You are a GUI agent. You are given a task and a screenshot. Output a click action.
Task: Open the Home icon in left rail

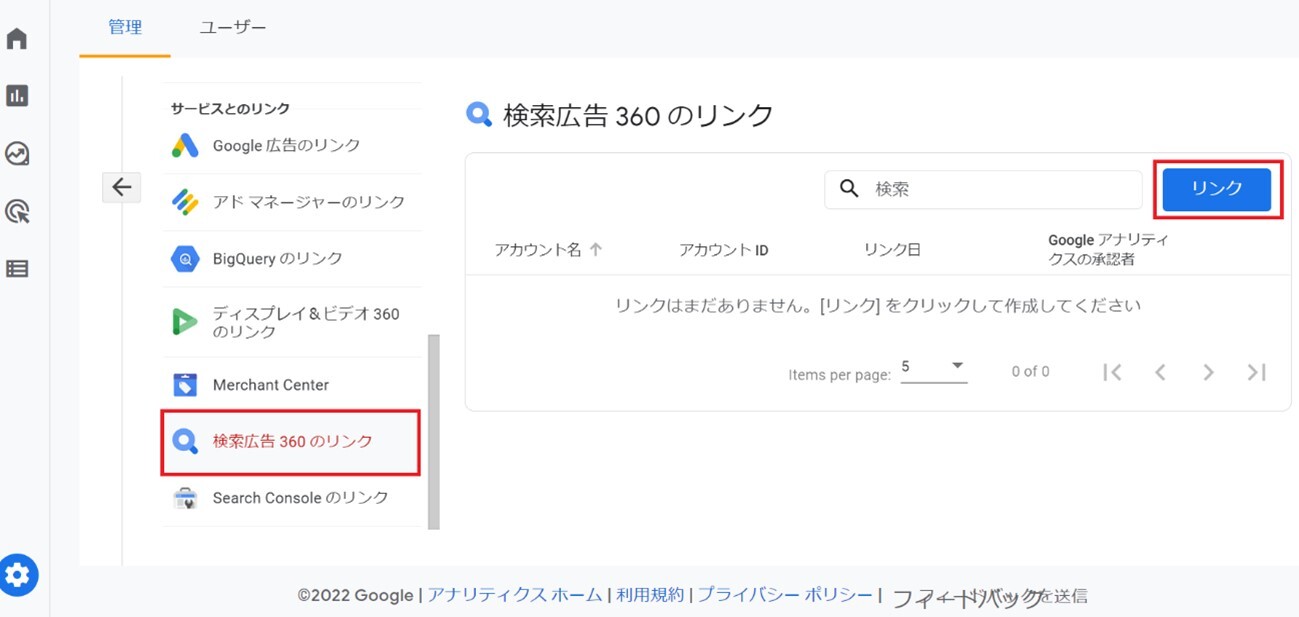(x=17, y=39)
